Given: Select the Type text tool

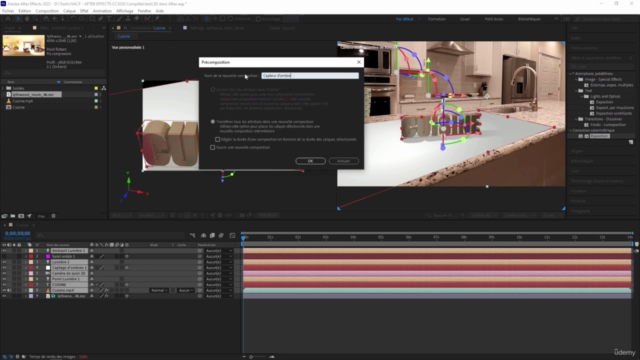Looking at the screenshot, I should click(110, 19).
